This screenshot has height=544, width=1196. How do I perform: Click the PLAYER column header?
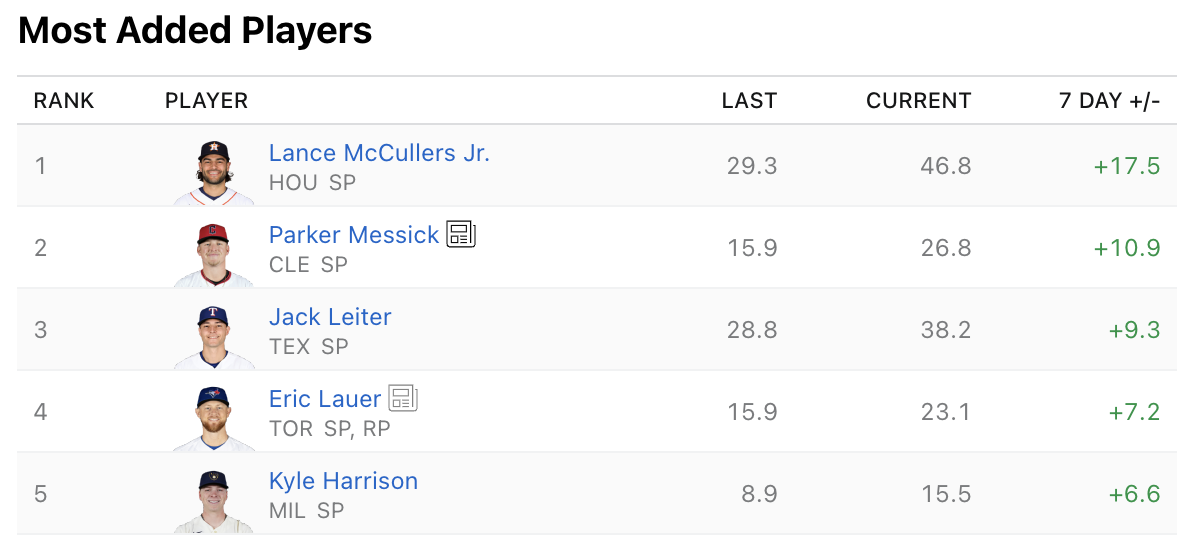coord(206,101)
